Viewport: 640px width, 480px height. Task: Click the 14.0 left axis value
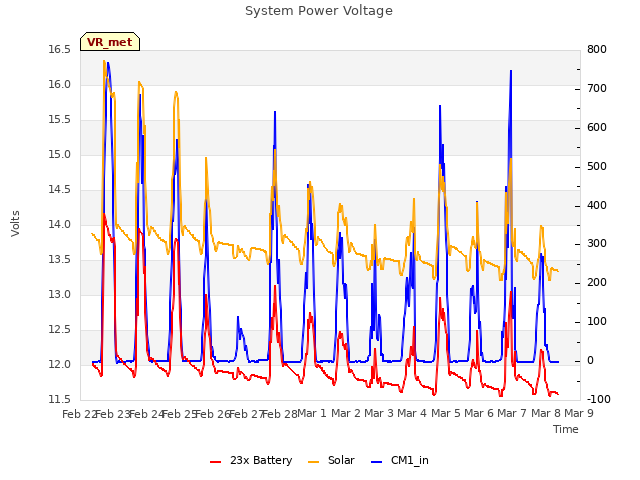[60, 224]
